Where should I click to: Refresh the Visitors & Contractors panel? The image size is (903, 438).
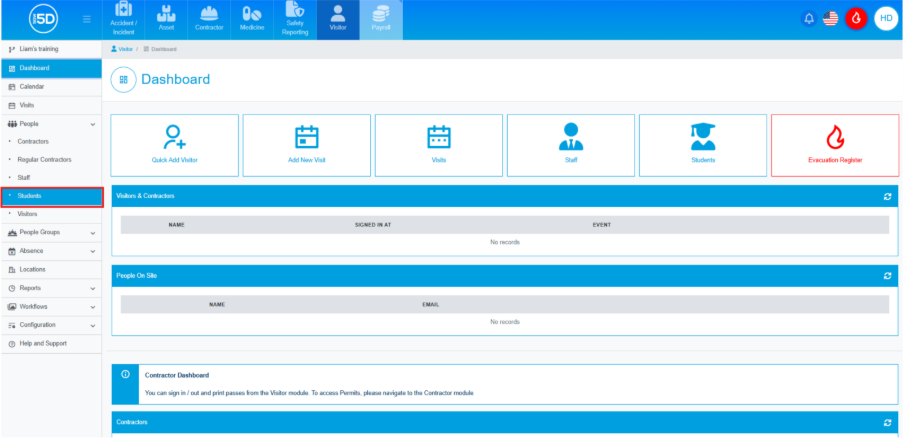click(887, 196)
